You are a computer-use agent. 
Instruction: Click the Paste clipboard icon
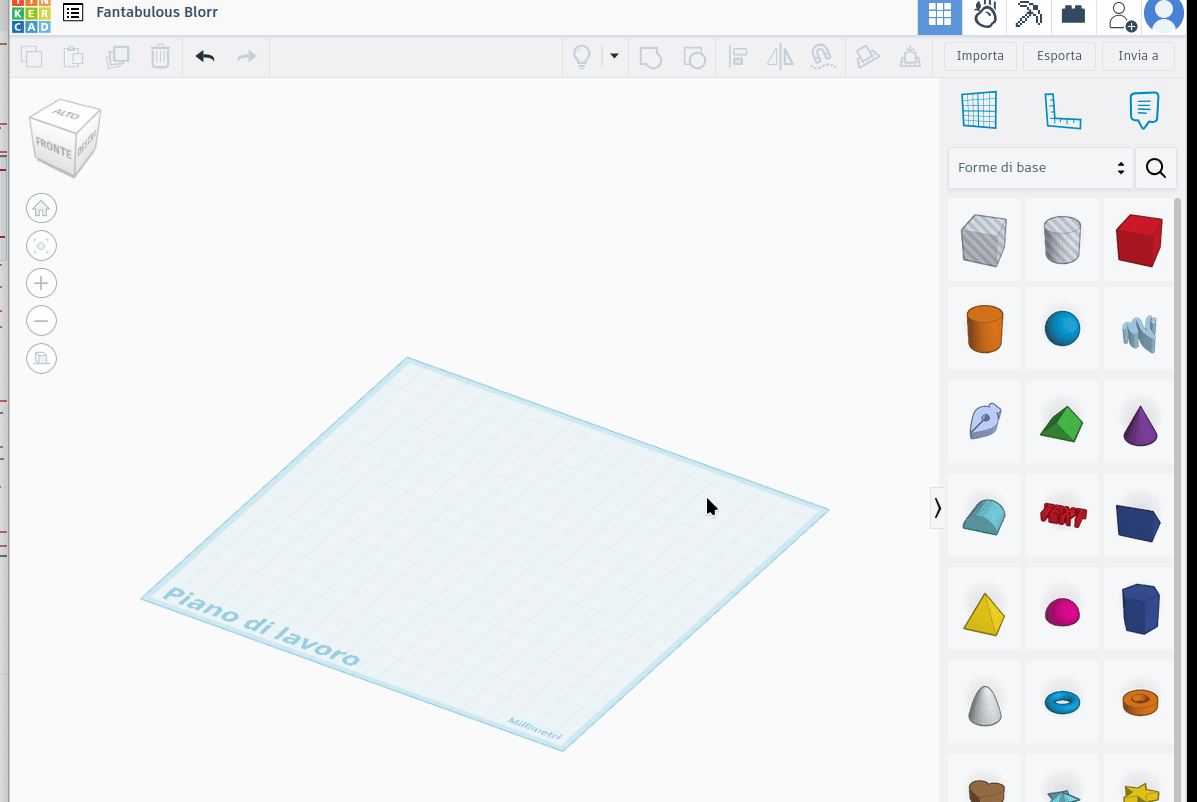(x=73, y=56)
